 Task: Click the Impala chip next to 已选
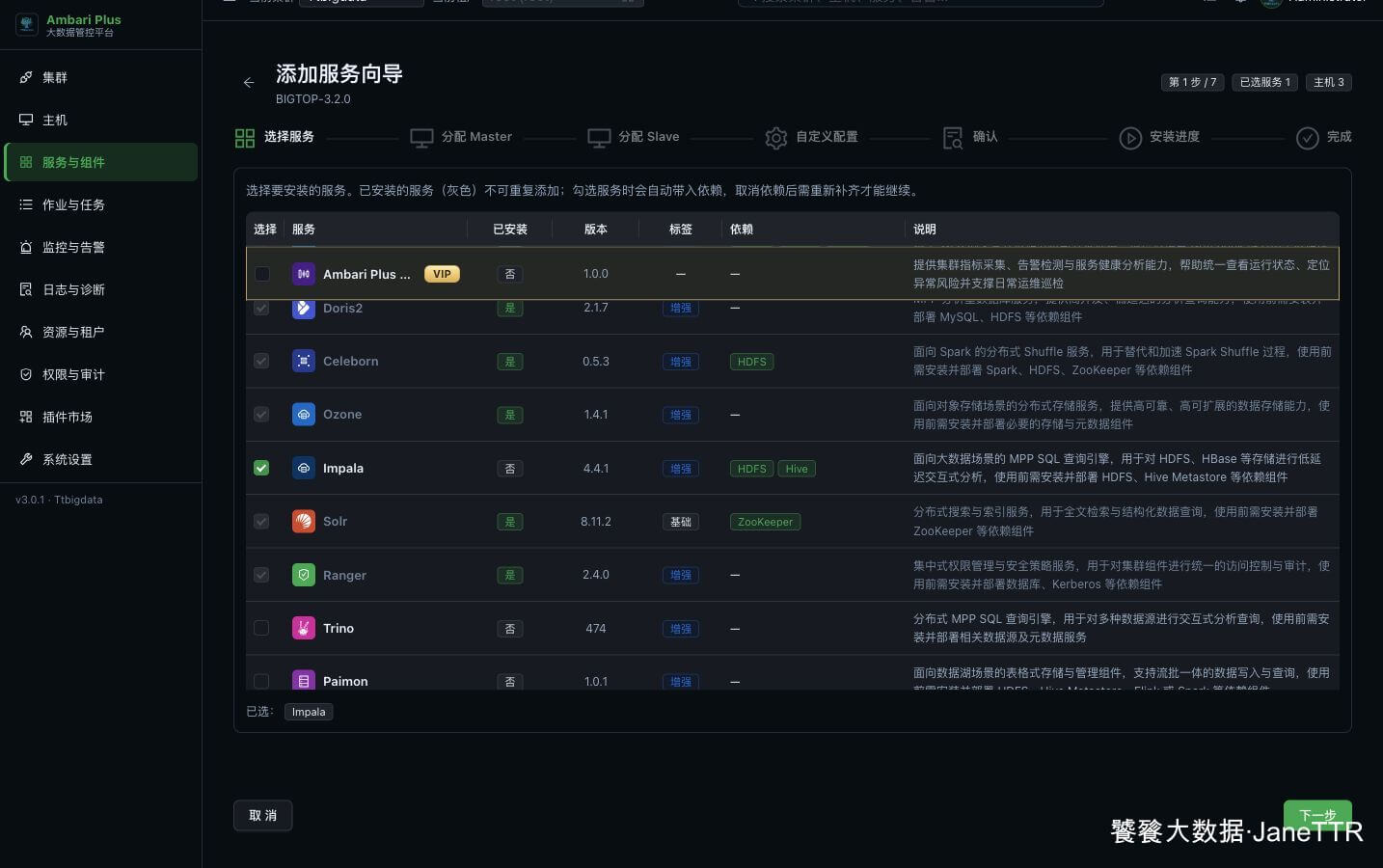click(x=309, y=712)
